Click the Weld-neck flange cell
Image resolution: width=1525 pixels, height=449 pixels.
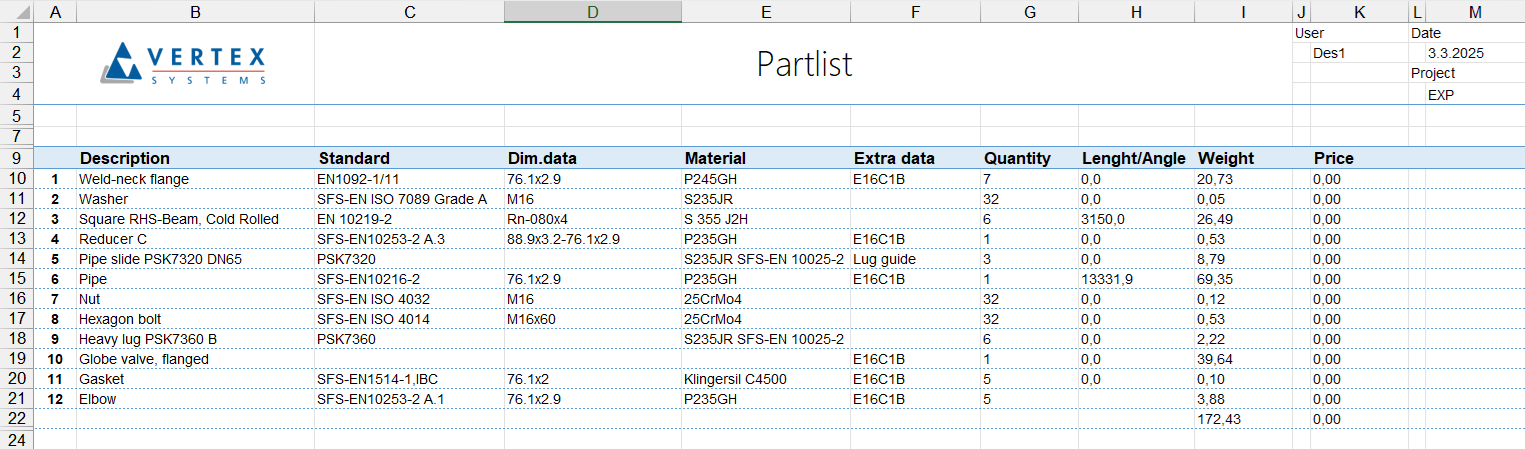(134, 179)
